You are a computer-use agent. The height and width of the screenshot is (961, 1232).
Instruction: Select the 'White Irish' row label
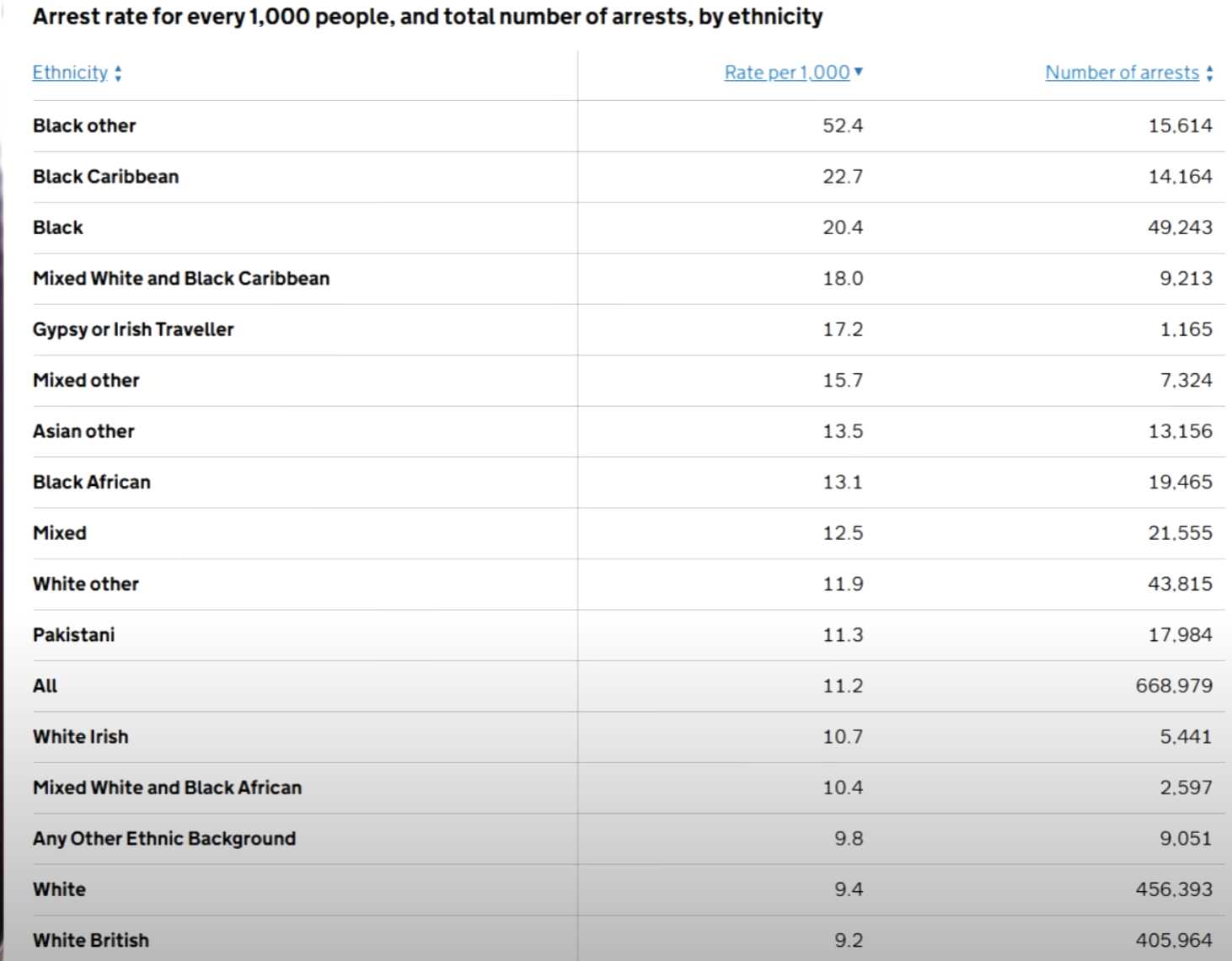click(81, 737)
